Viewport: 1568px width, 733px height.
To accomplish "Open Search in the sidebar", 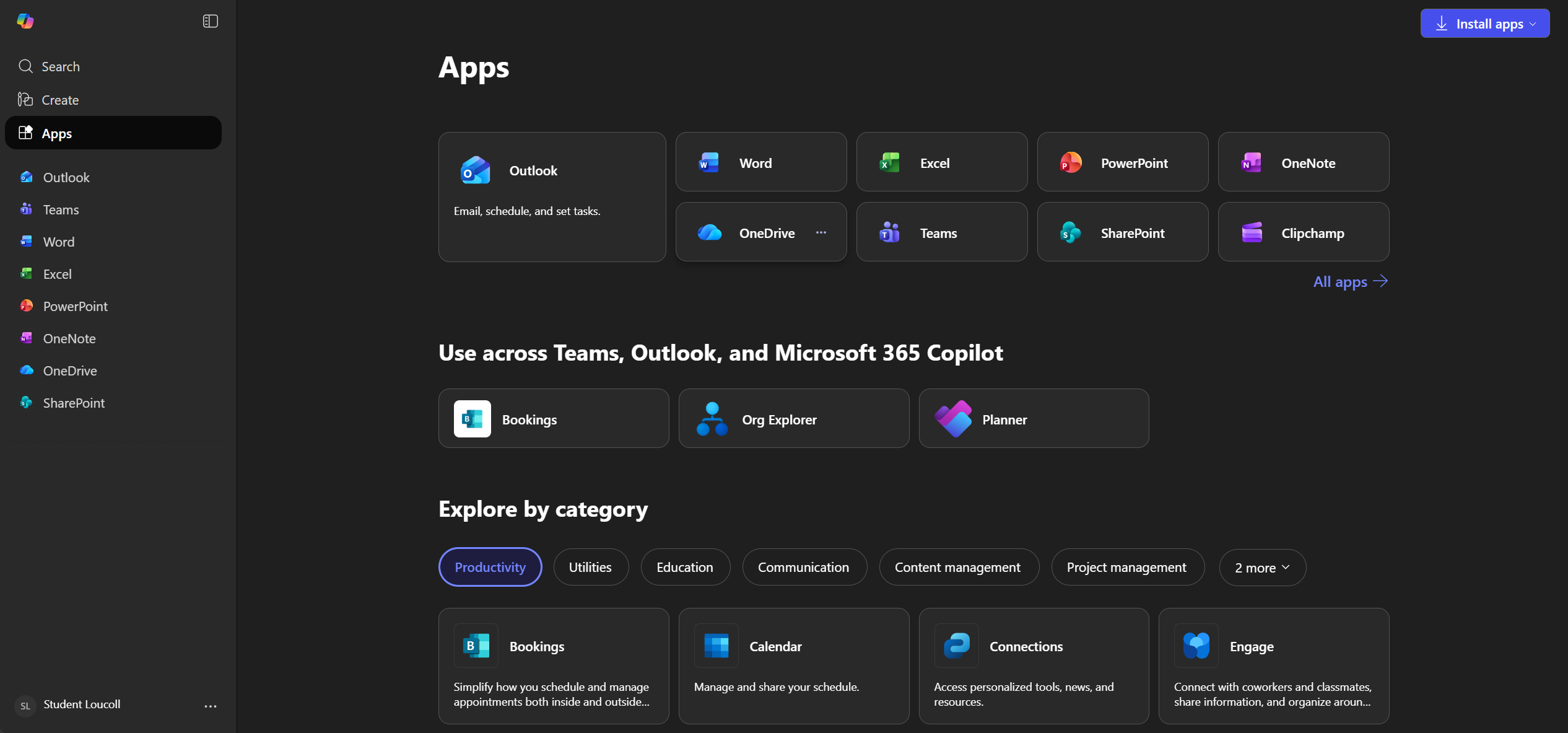I will (x=113, y=66).
